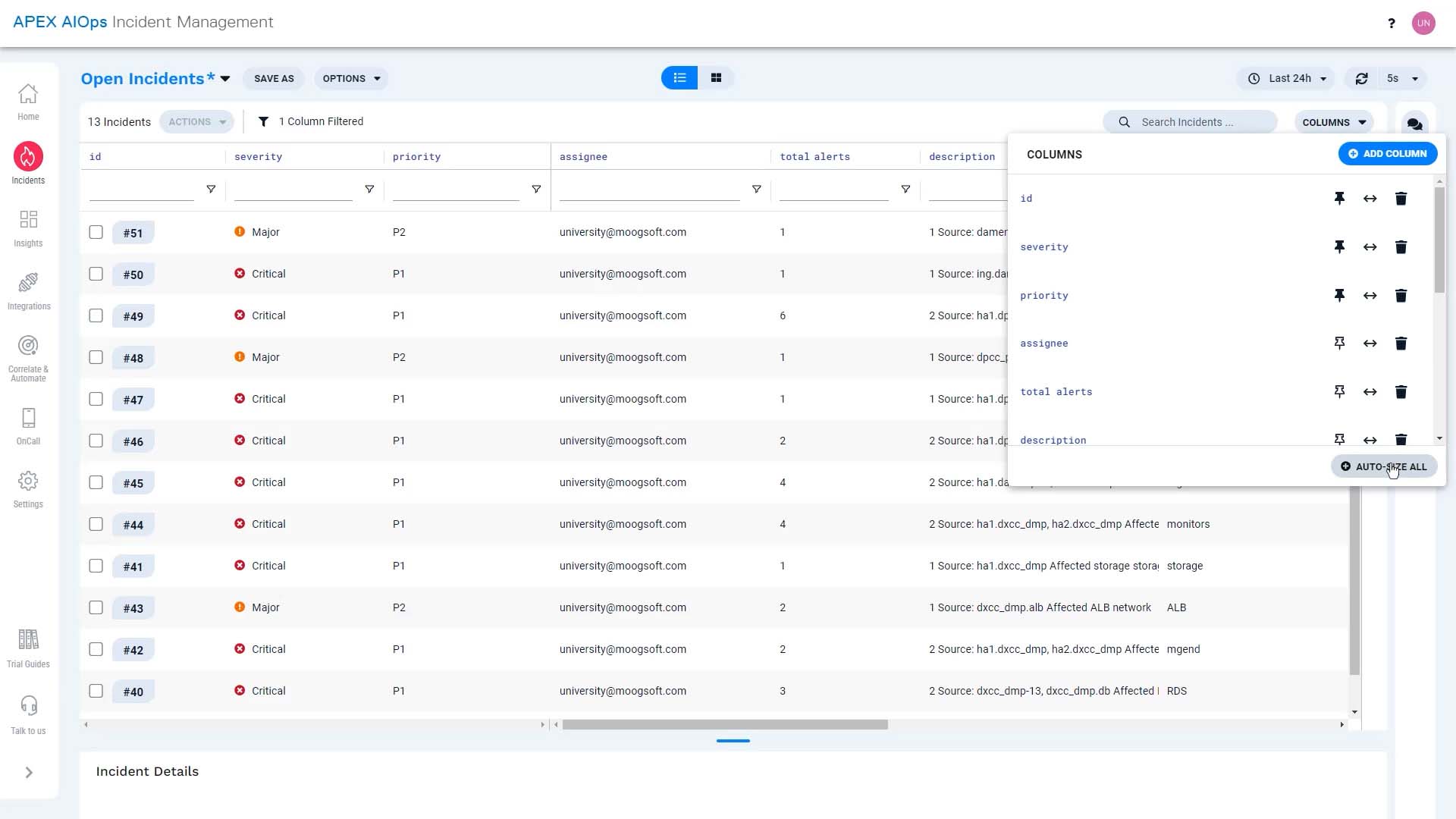Screen dimensions: 1456x819
Task: Select checkbox for incident #49
Action: coord(96,316)
